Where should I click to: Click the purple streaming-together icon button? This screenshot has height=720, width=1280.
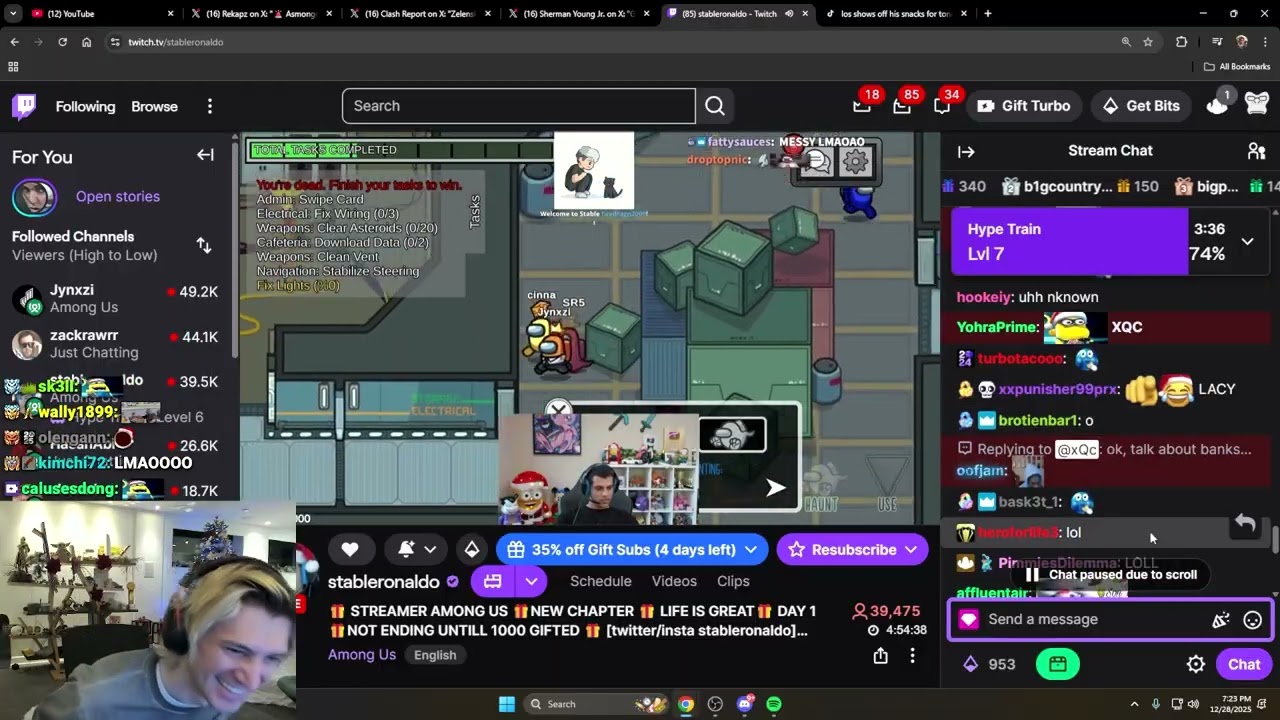(492, 581)
